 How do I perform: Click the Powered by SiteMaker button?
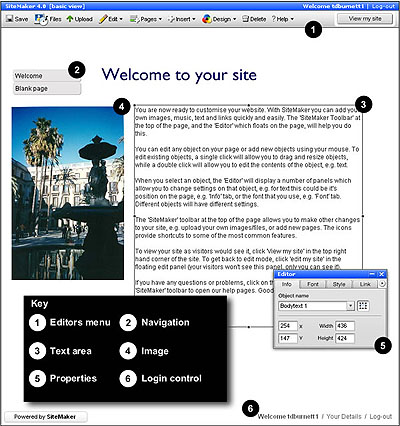(46, 417)
